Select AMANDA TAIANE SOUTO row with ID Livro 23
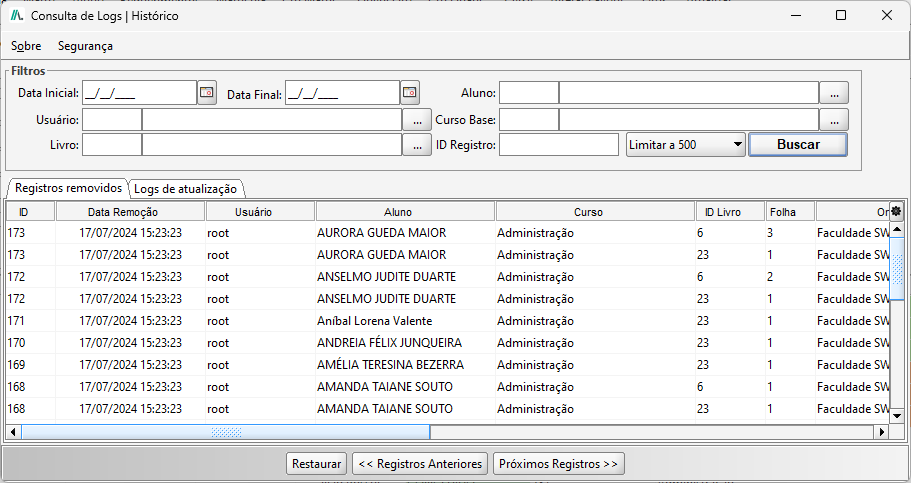This screenshot has width=911, height=483. [x=448, y=409]
